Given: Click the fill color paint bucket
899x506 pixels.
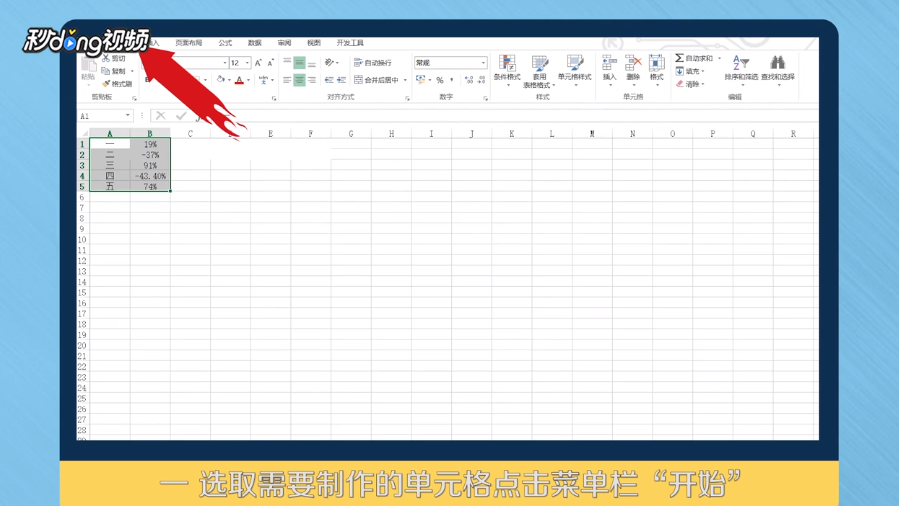Looking at the screenshot, I should [221, 80].
